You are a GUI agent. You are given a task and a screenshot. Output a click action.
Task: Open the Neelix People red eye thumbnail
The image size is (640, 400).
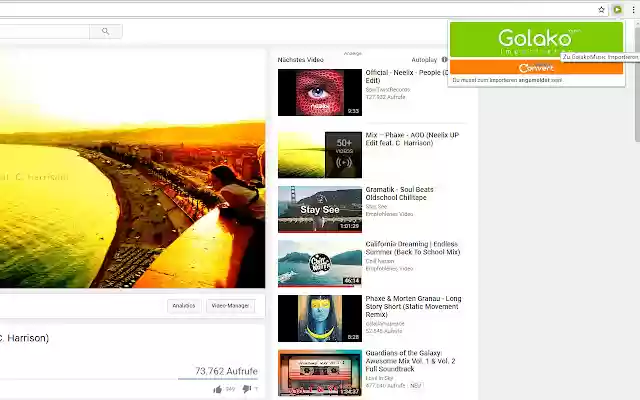click(320, 92)
